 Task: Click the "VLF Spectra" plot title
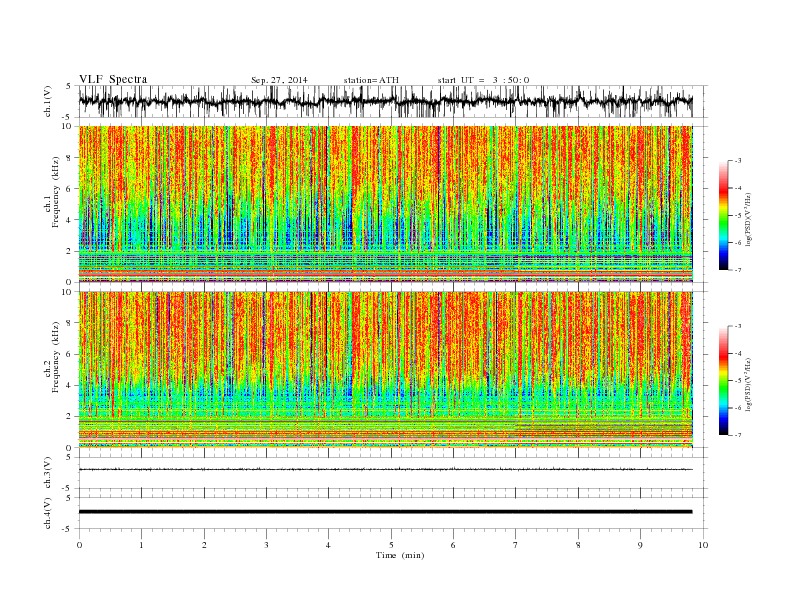coord(113,79)
